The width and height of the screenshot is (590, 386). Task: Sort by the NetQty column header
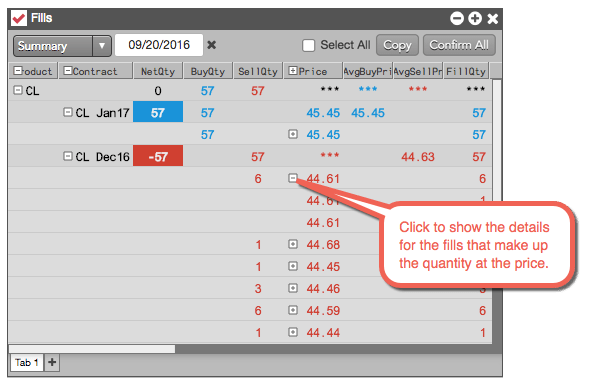[158, 71]
